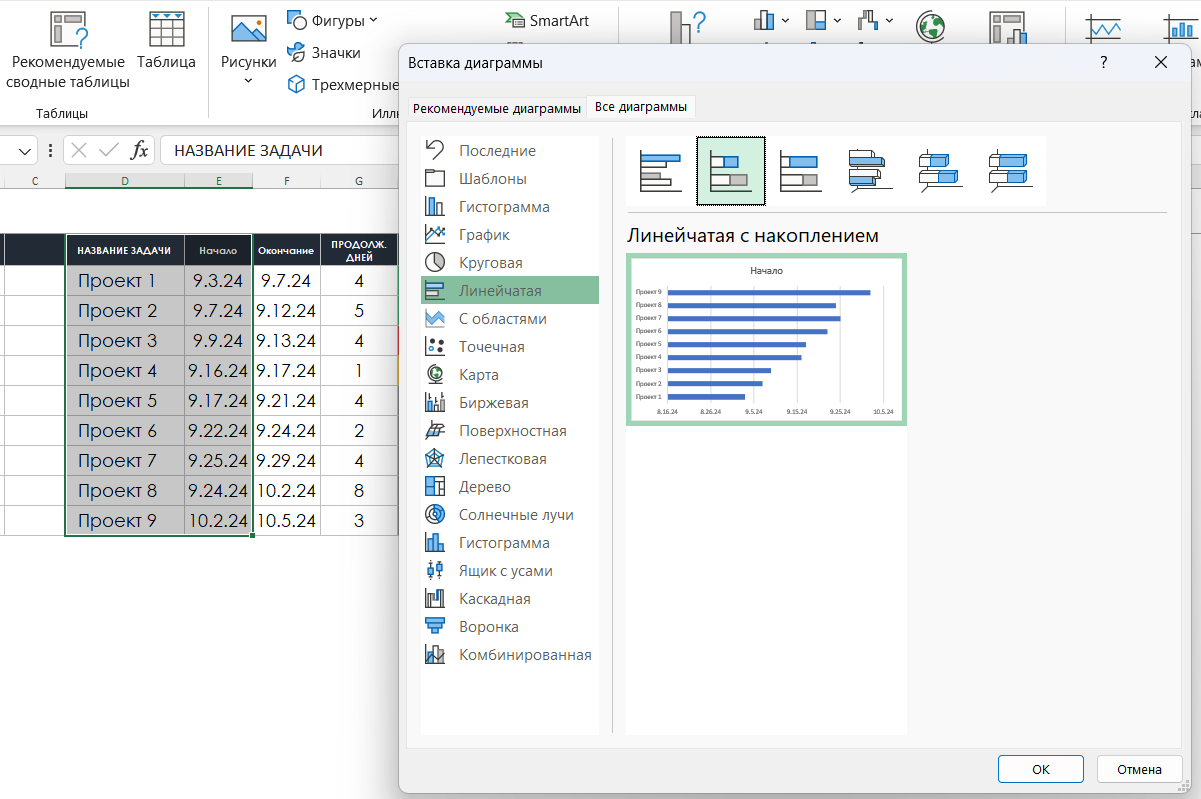The width and height of the screenshot is (1201, 799).
Task: Click the Окончание header cell
Action: pyautogui.click(x=286, y=250)
